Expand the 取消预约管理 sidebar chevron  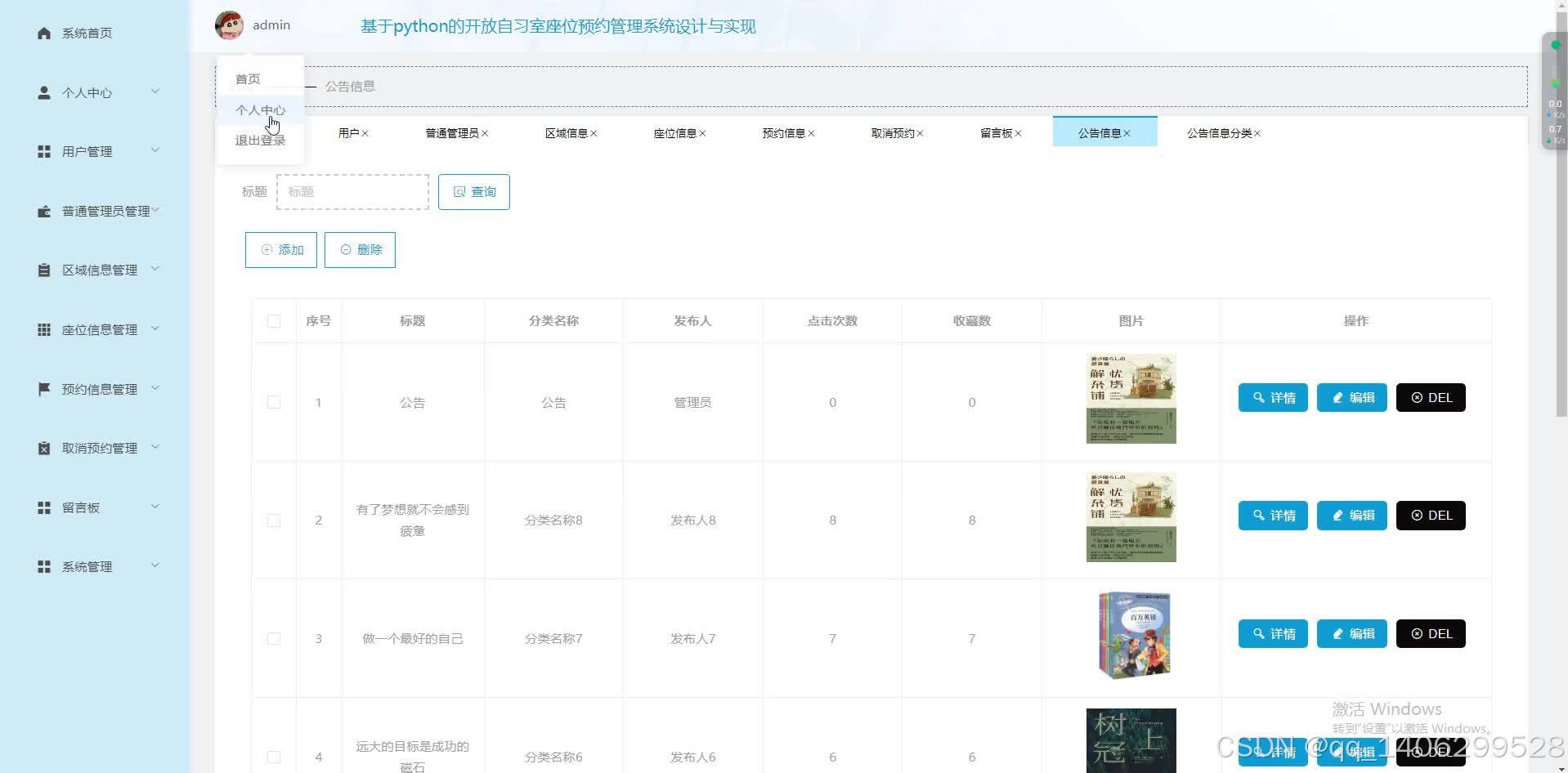click(155, 446)
